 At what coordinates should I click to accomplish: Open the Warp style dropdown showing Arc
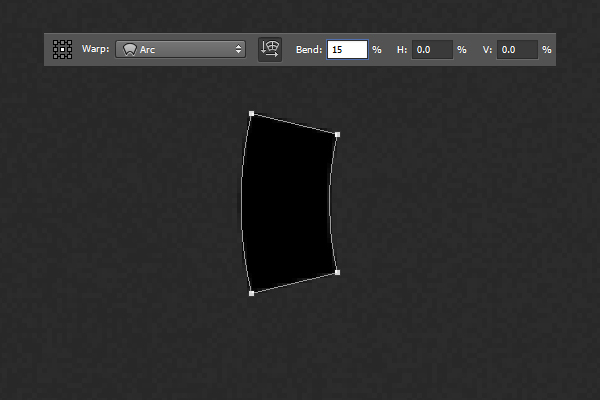[x=181, y=49]
